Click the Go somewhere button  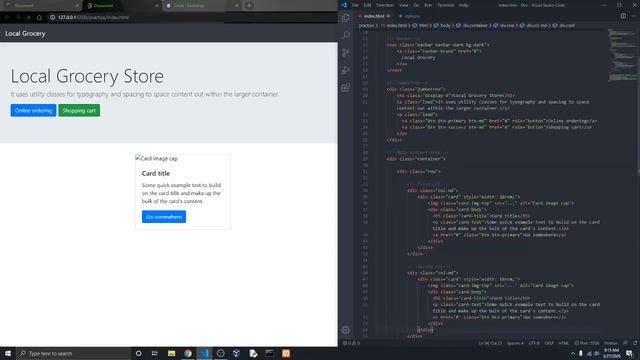(x=164, y=217)
